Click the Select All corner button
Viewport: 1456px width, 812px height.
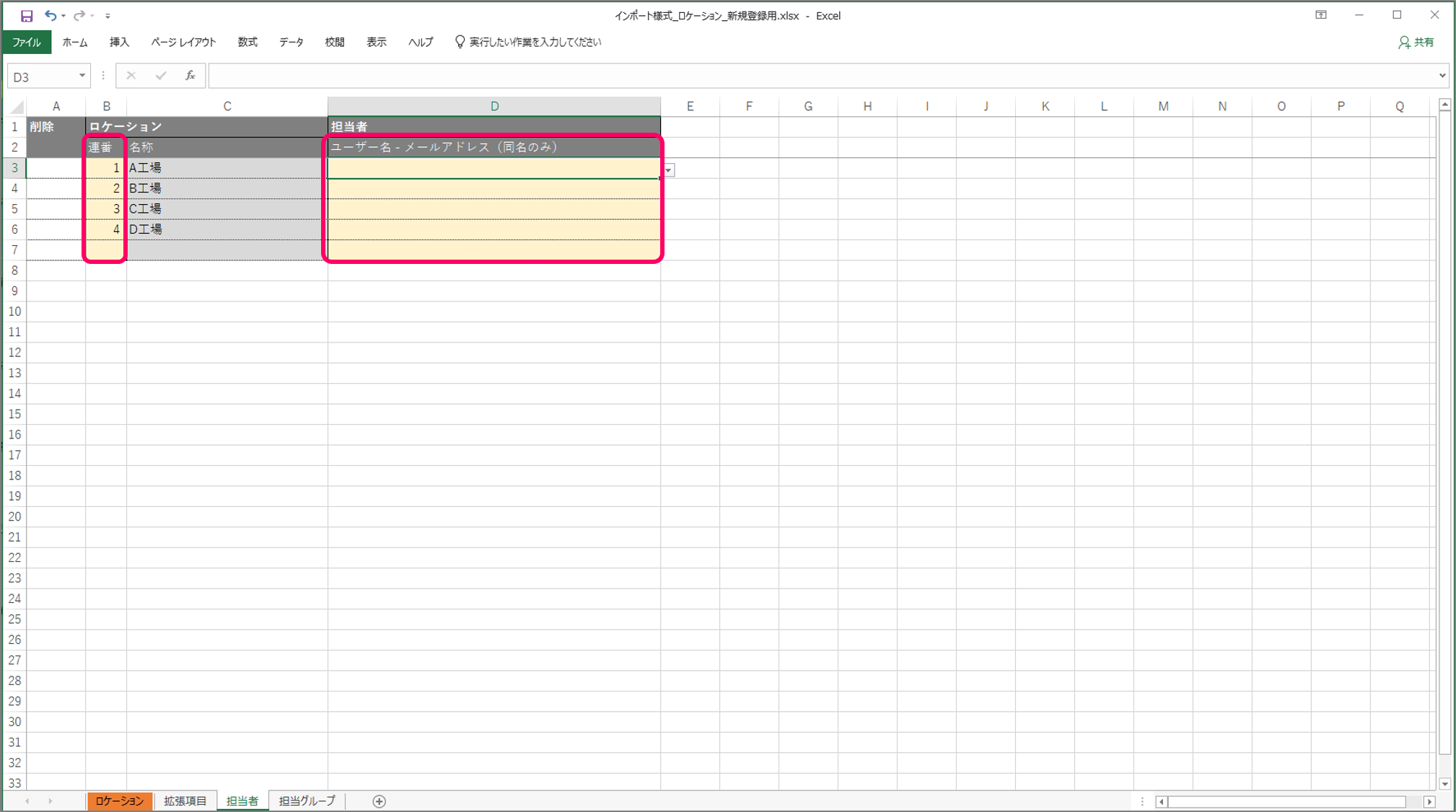click(x=16, y=107)
